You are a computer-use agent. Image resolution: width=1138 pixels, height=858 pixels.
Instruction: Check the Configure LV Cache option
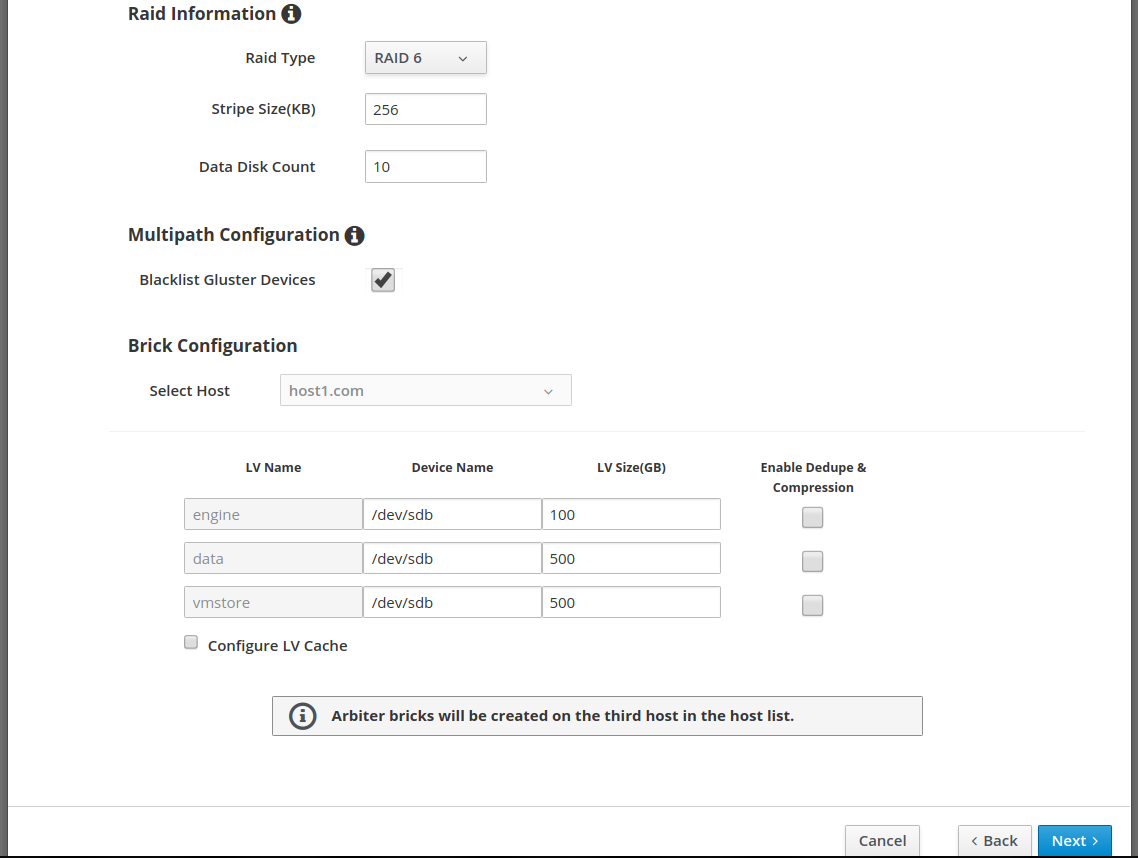coord(191,643)
